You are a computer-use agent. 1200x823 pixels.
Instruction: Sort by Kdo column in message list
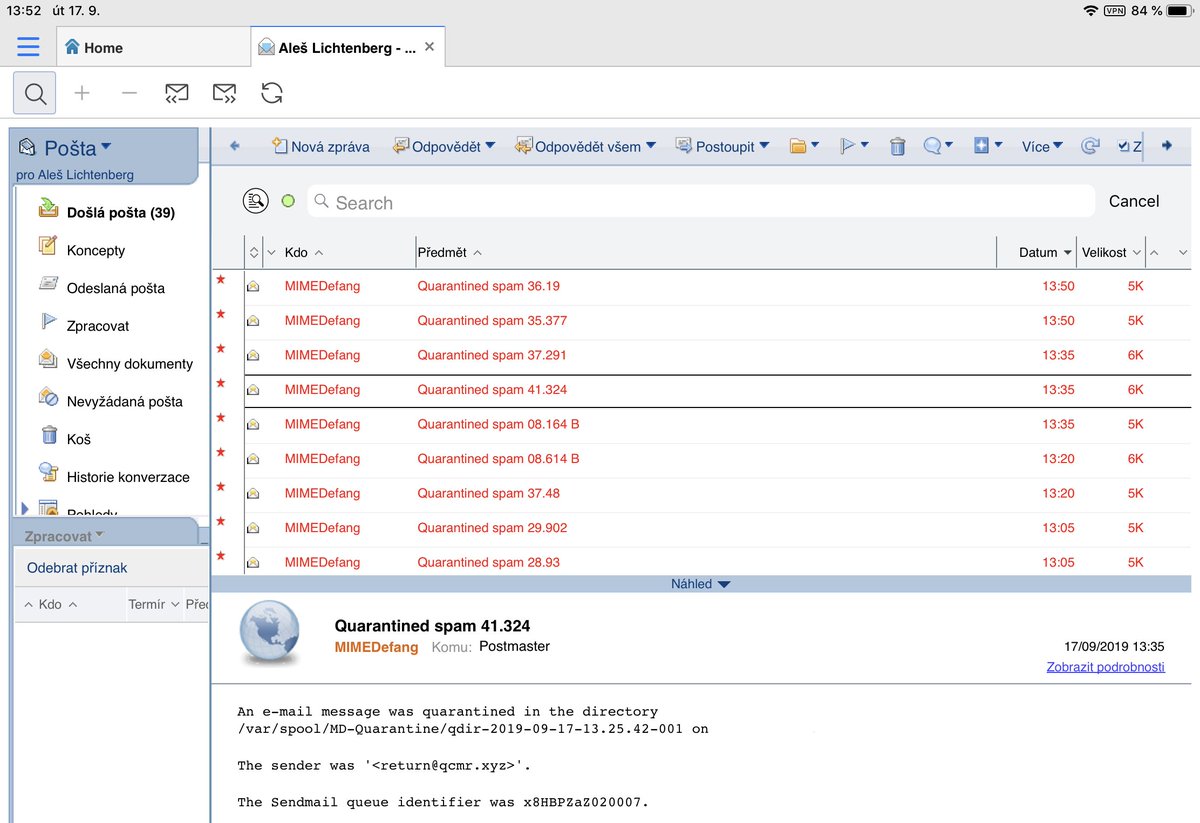click(x=303, y=253)
